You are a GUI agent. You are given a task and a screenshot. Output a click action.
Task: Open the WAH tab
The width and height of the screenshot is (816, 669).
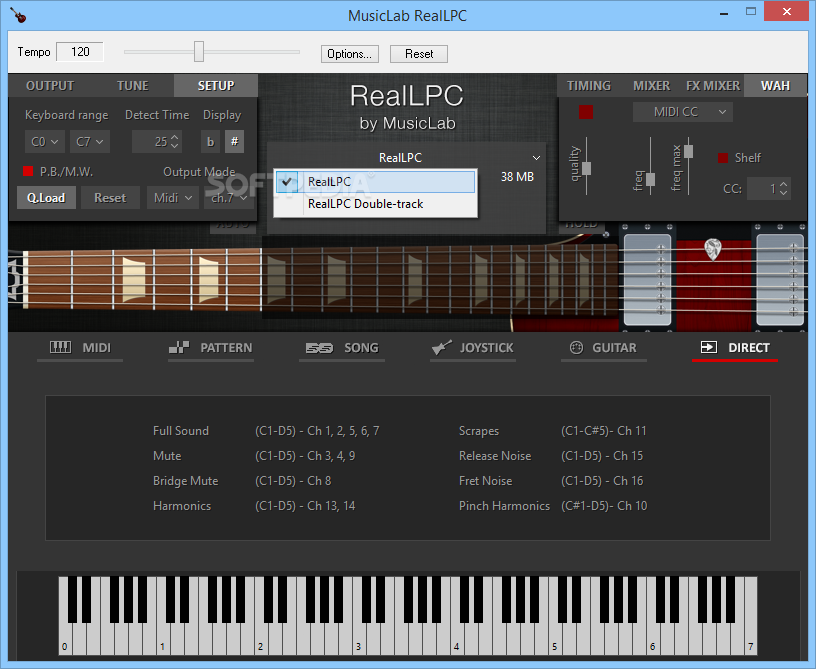775,86
